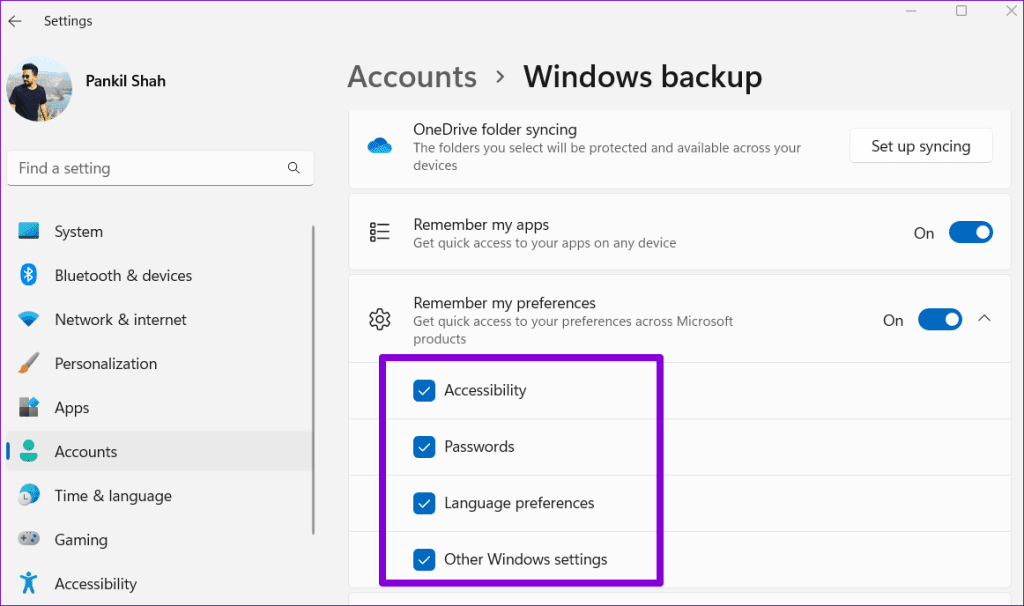
Task: Click the search magnifier icon
Action: pyautogui.click(x=294, y=168)
